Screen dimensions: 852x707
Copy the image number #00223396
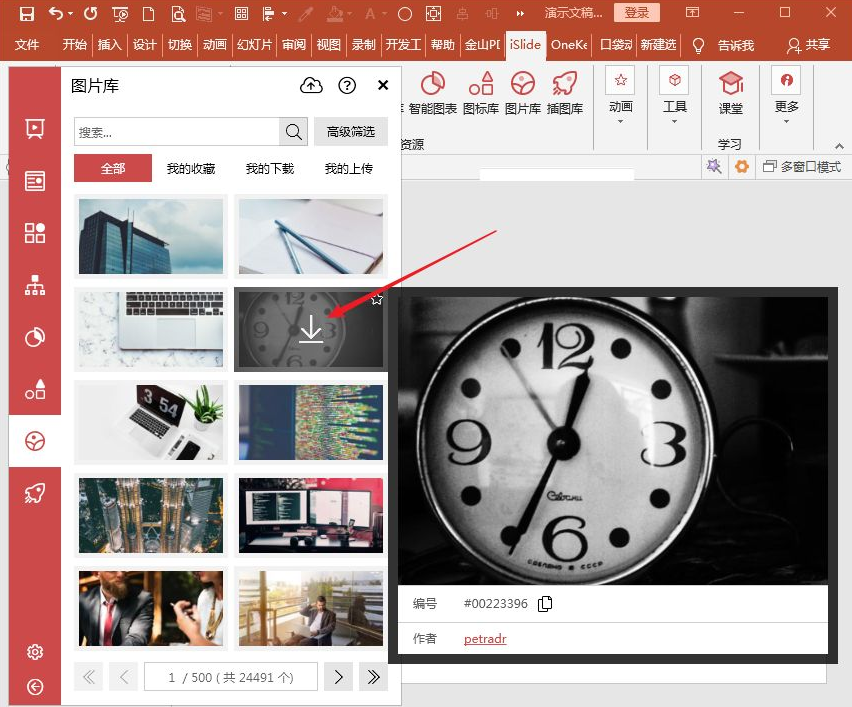click(x=545, y=604)
